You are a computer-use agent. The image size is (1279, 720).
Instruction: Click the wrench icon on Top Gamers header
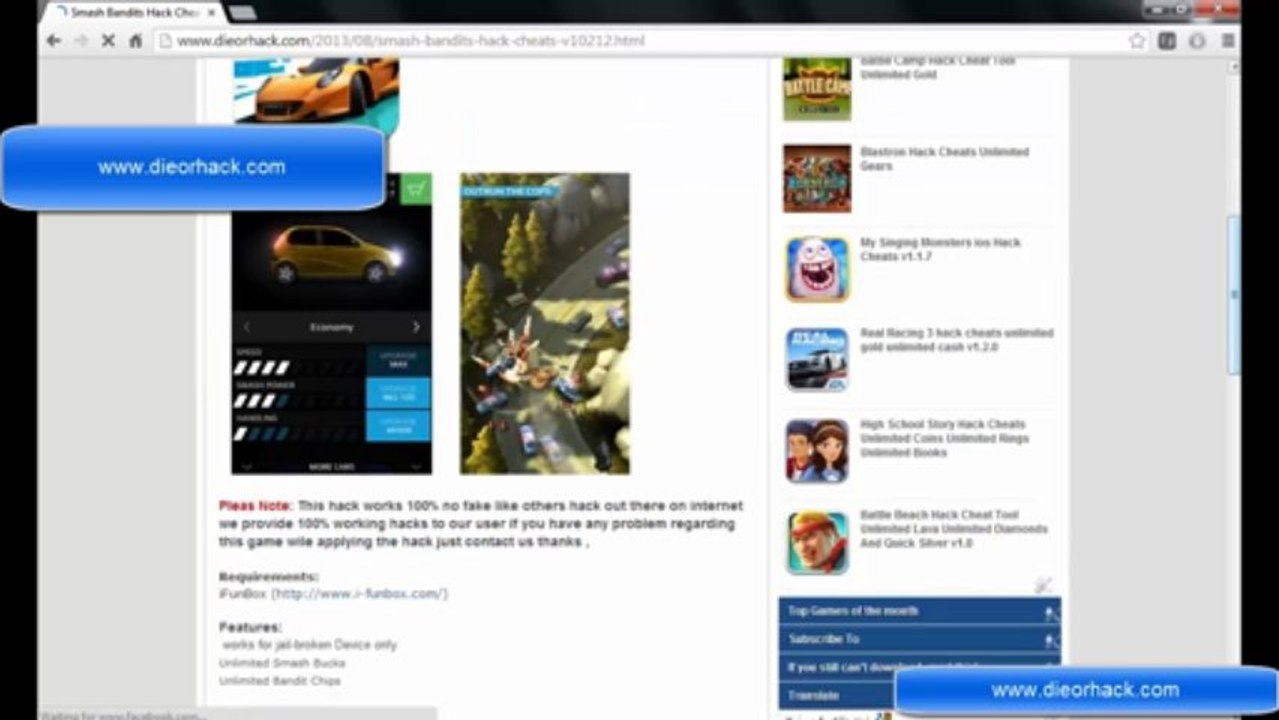pyautogui.click(x=1051, y=613)
